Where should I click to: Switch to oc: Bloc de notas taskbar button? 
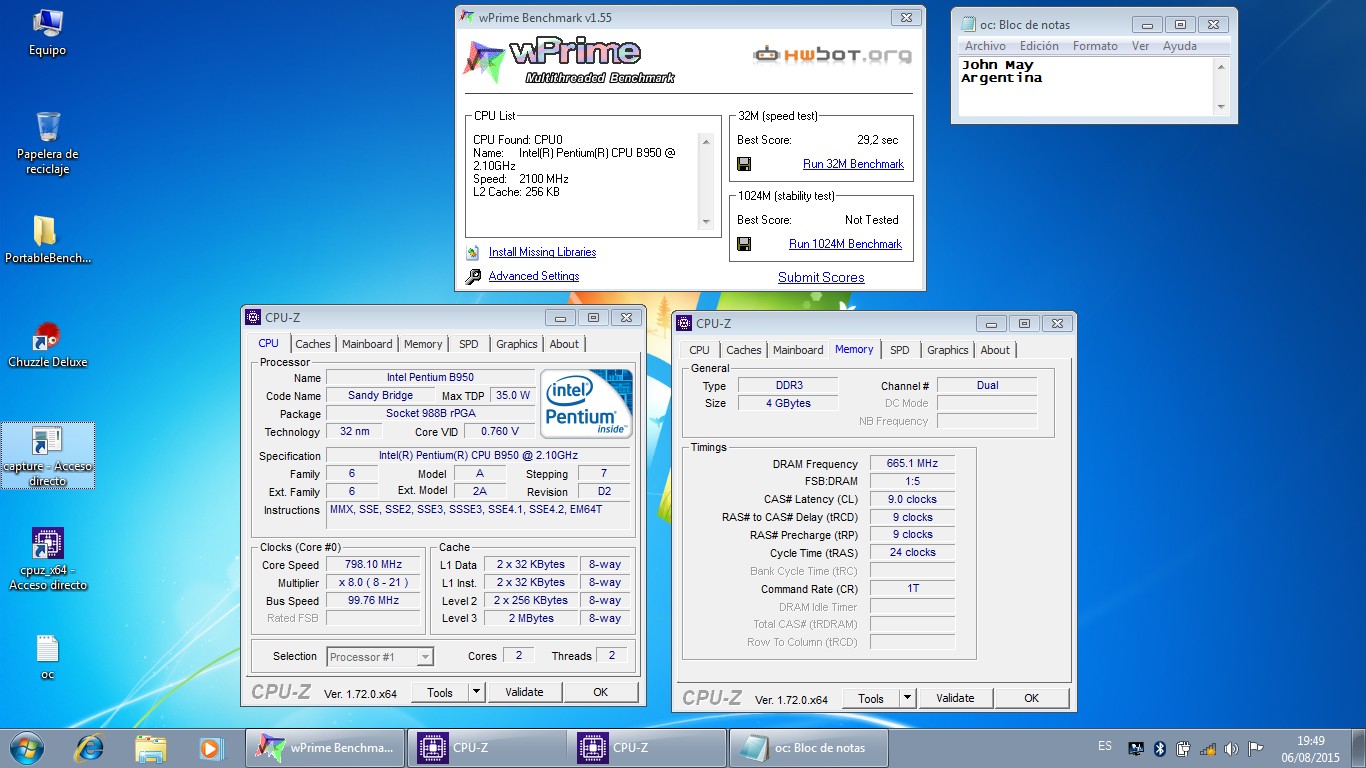[x=808, y=748]
